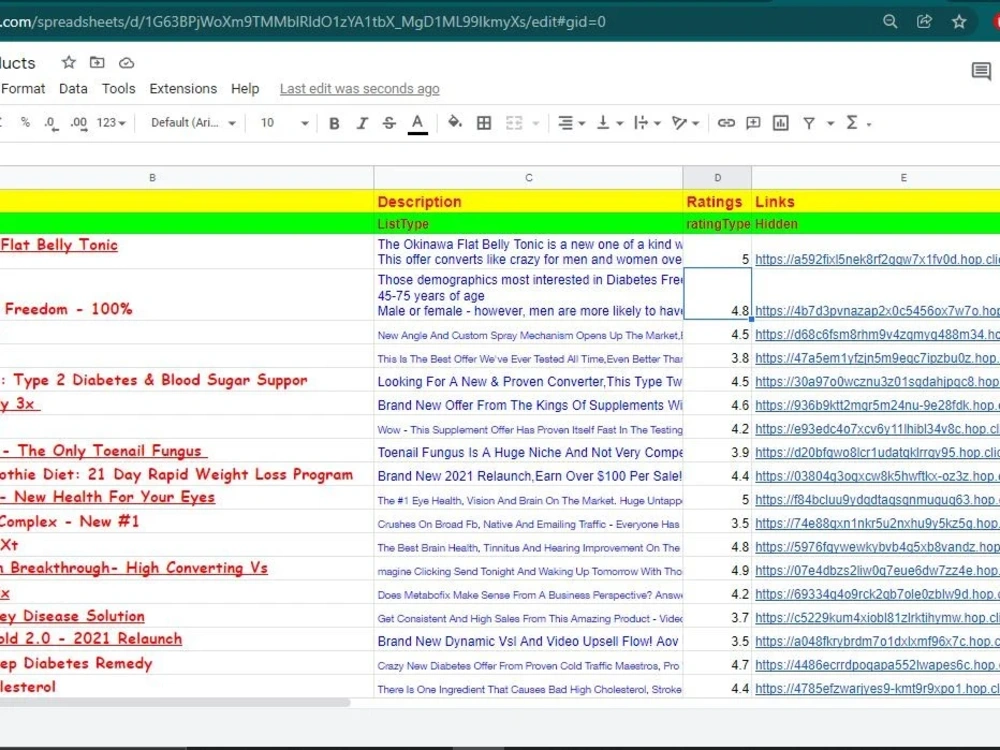The width and height of the screenshot is (1000, 750).
Task: Open text wrapping options
Action: click(647, 123)
